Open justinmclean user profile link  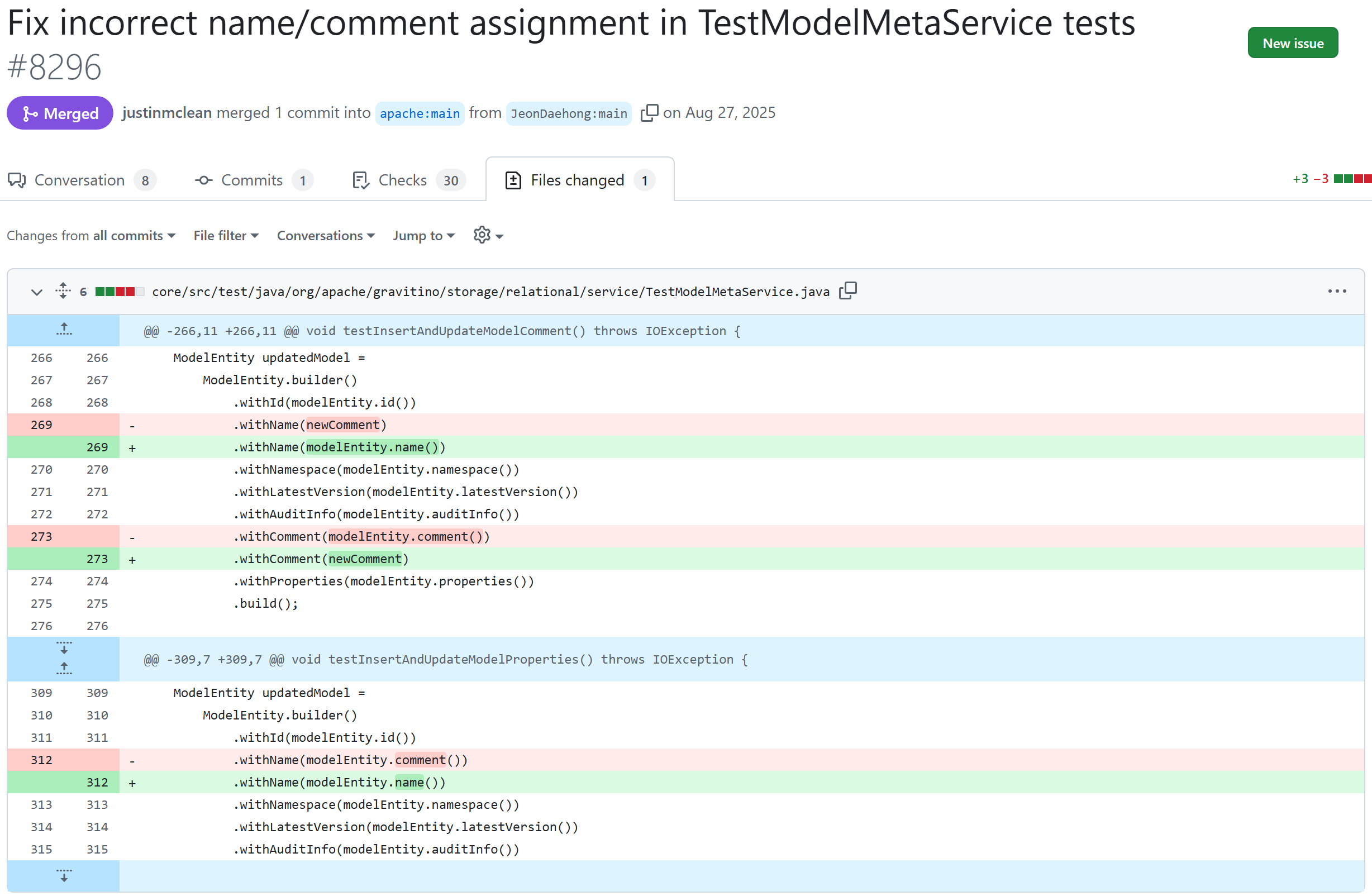(x=166, y=112)
